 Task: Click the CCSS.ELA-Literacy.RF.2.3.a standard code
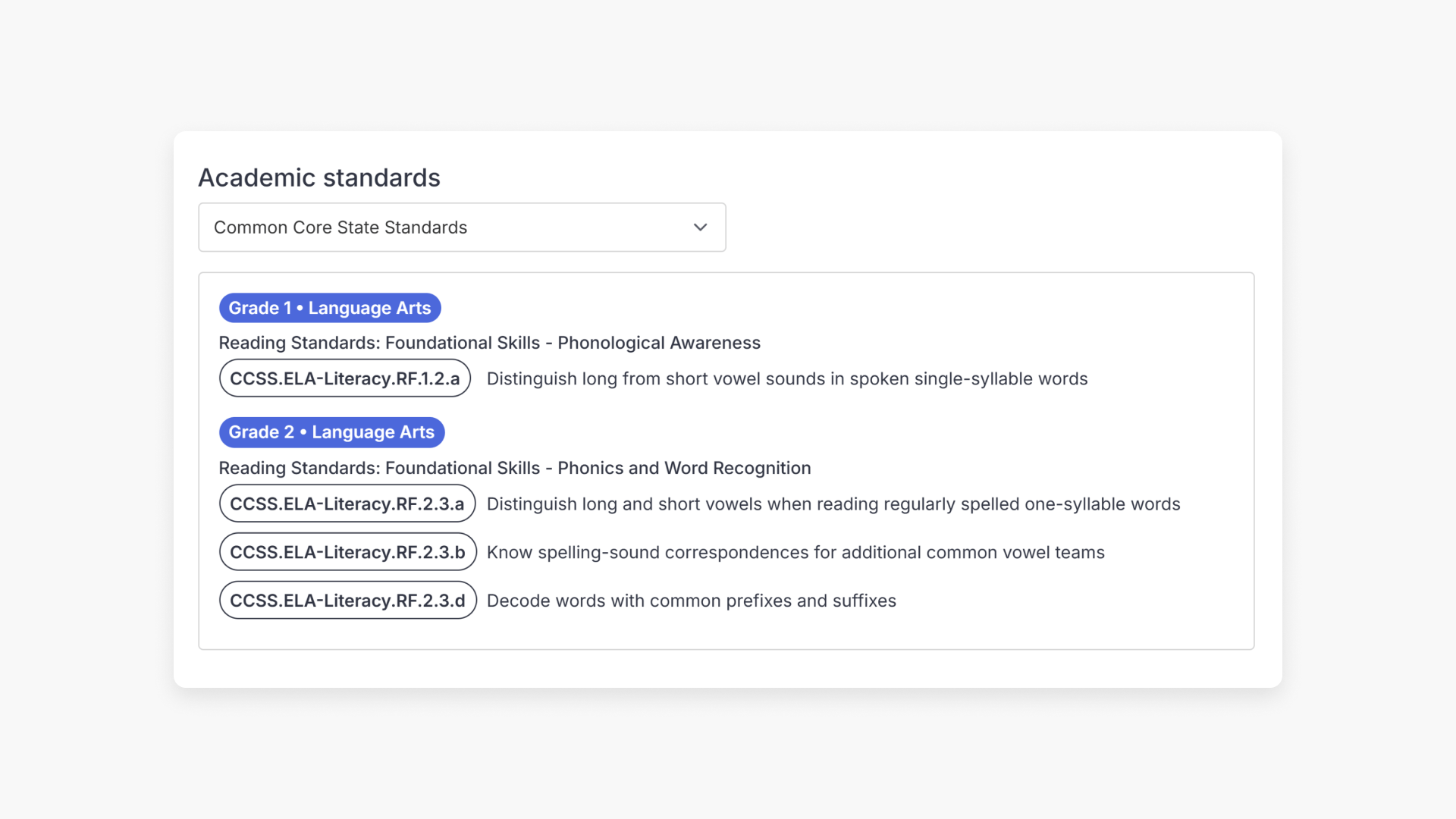click(x=347, y=504)
